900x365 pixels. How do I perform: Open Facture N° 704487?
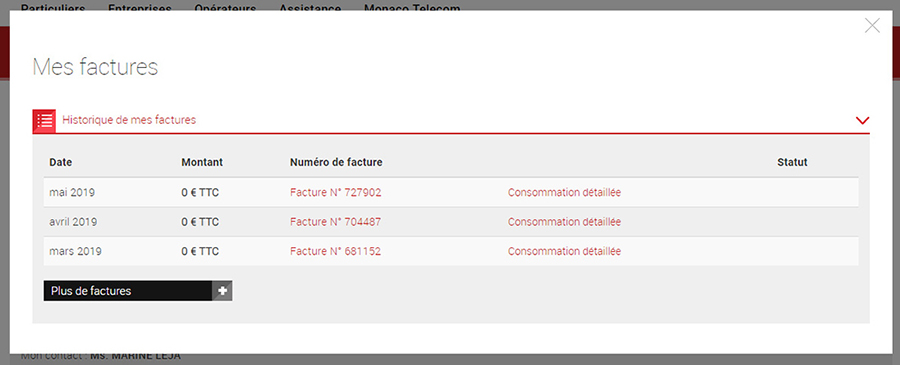pyautogui.click(x=336, y=222)
